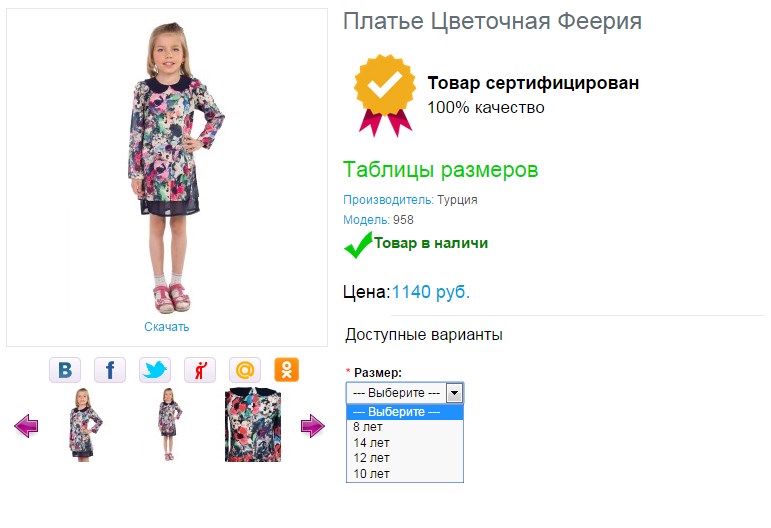This screenshot has height=528, width=771.
Task: Click the right purple carousel arrow
Action: point(313,427)
